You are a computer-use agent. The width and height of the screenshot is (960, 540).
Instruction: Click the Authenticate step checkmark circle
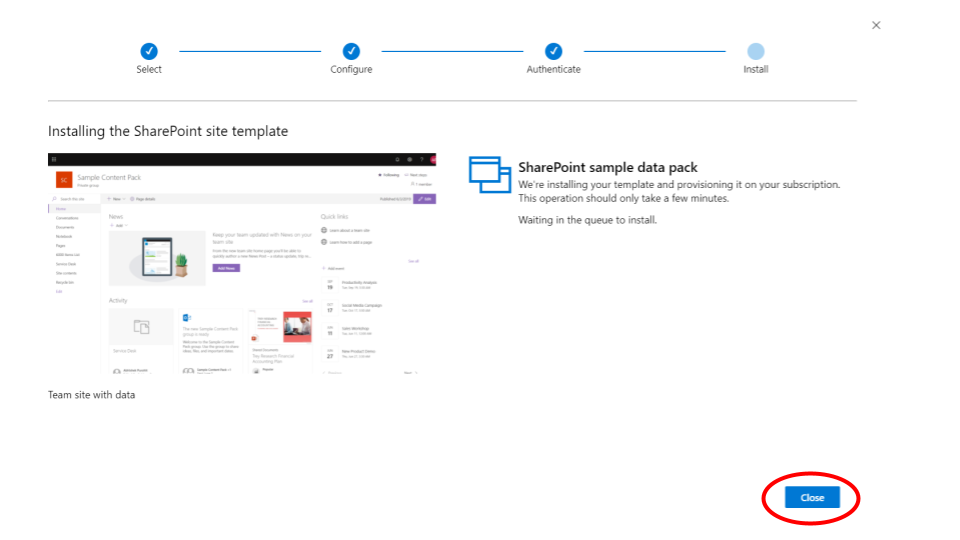tap(553, 51)
